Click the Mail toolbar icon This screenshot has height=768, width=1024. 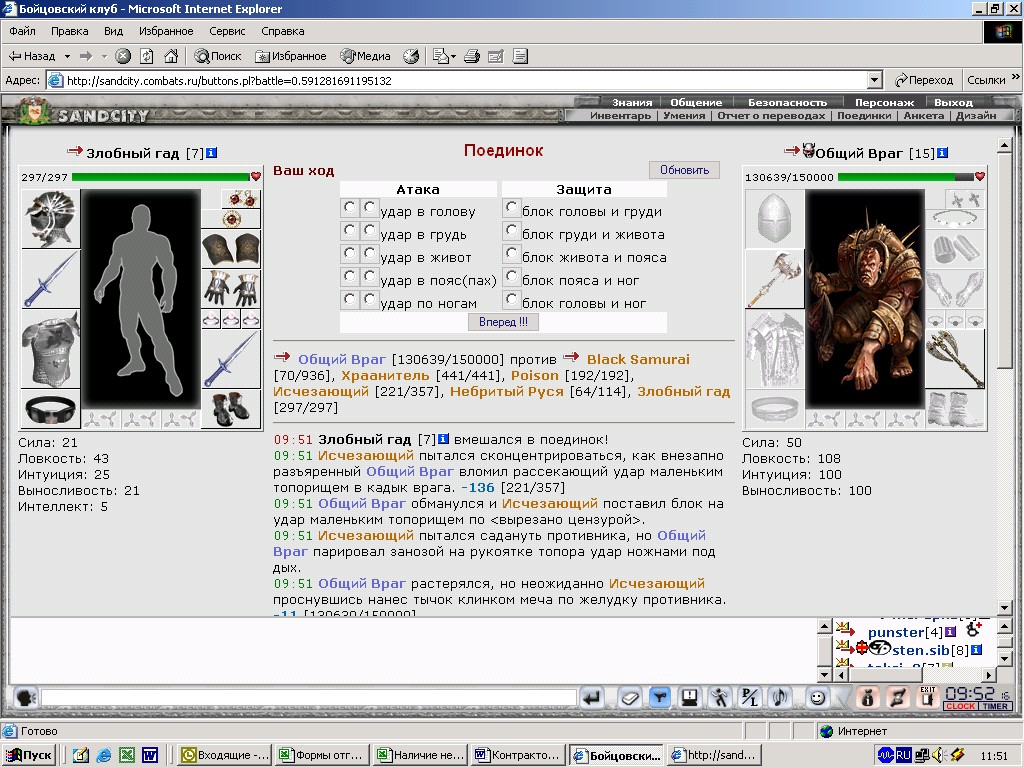(441, 57)
